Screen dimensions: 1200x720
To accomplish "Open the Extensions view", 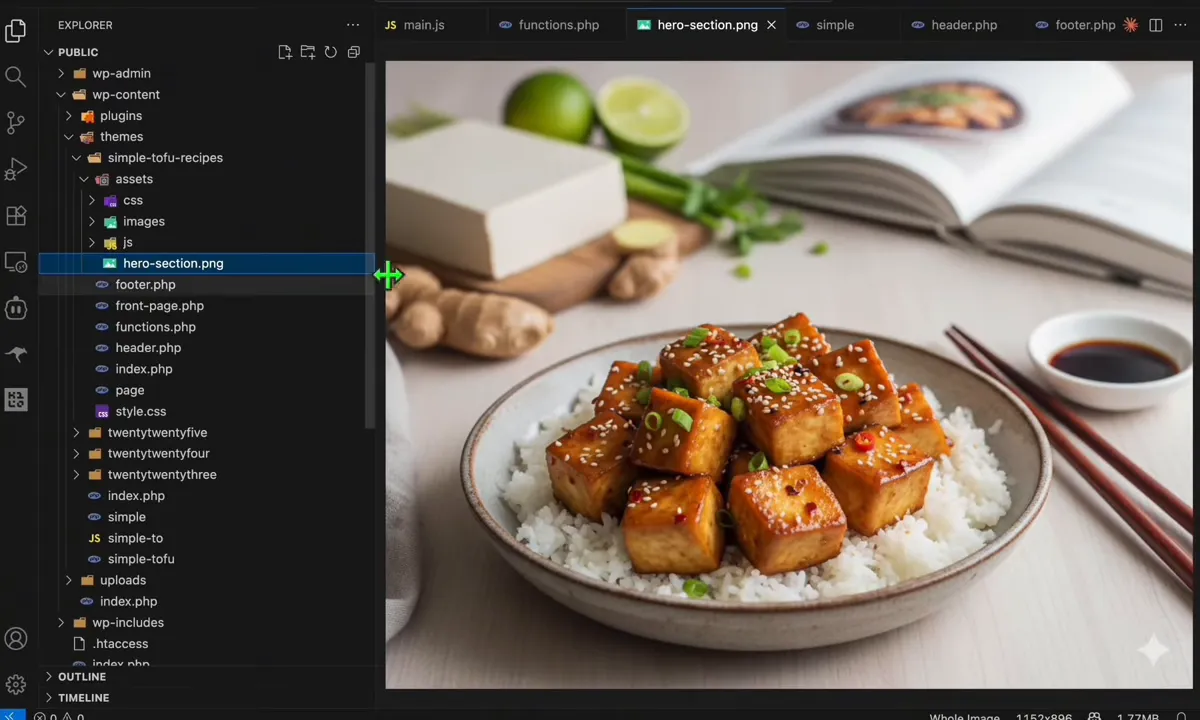I will click(x=16, y=215).
